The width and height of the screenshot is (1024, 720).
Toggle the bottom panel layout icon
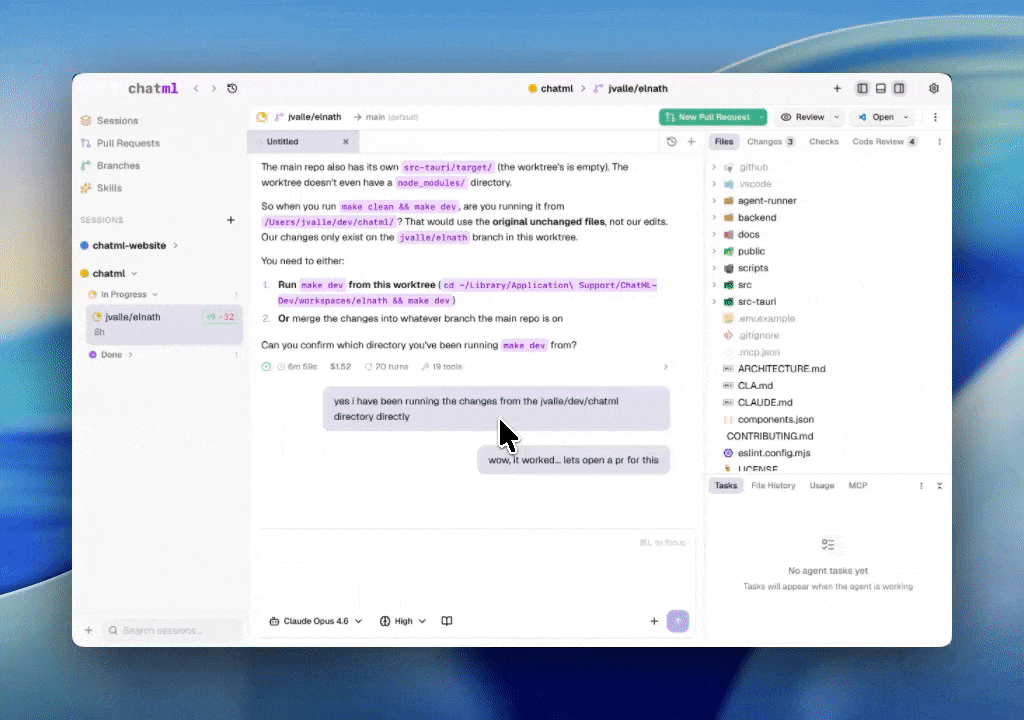pos(880,88)
